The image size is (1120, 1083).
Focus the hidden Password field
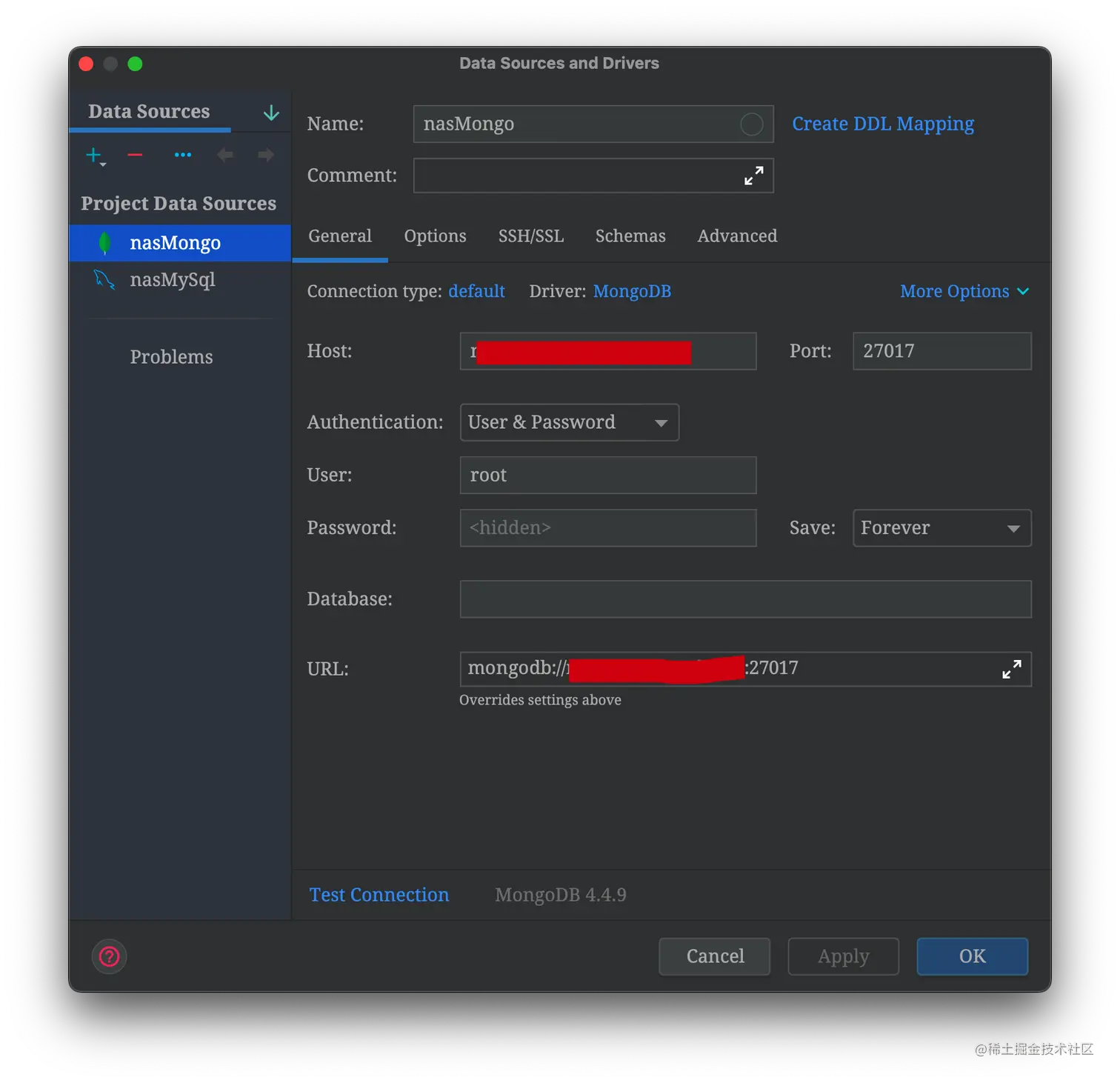point(608,528)
